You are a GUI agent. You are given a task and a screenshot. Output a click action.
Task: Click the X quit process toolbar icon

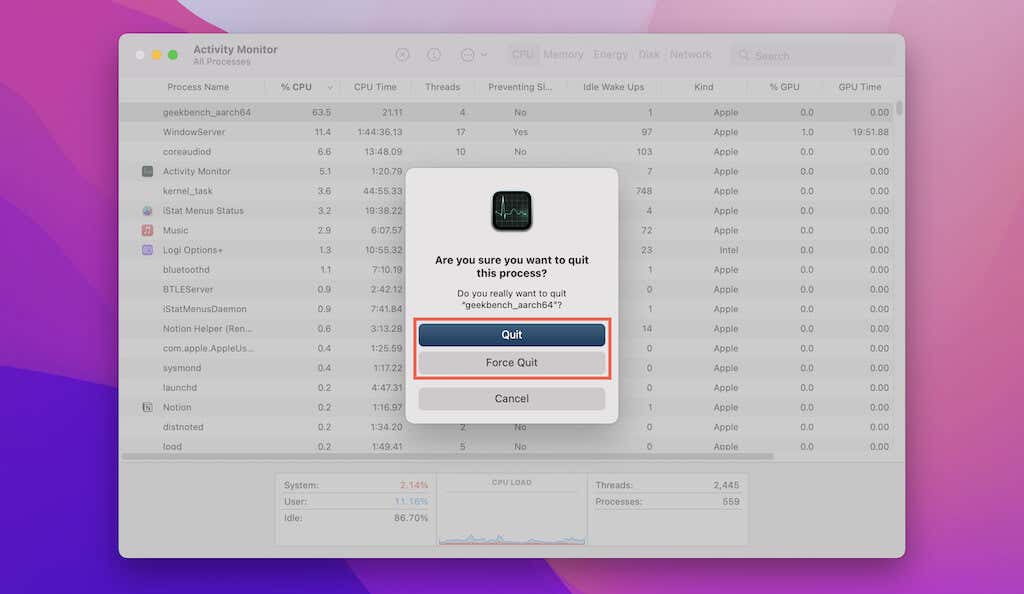(402, 54)
